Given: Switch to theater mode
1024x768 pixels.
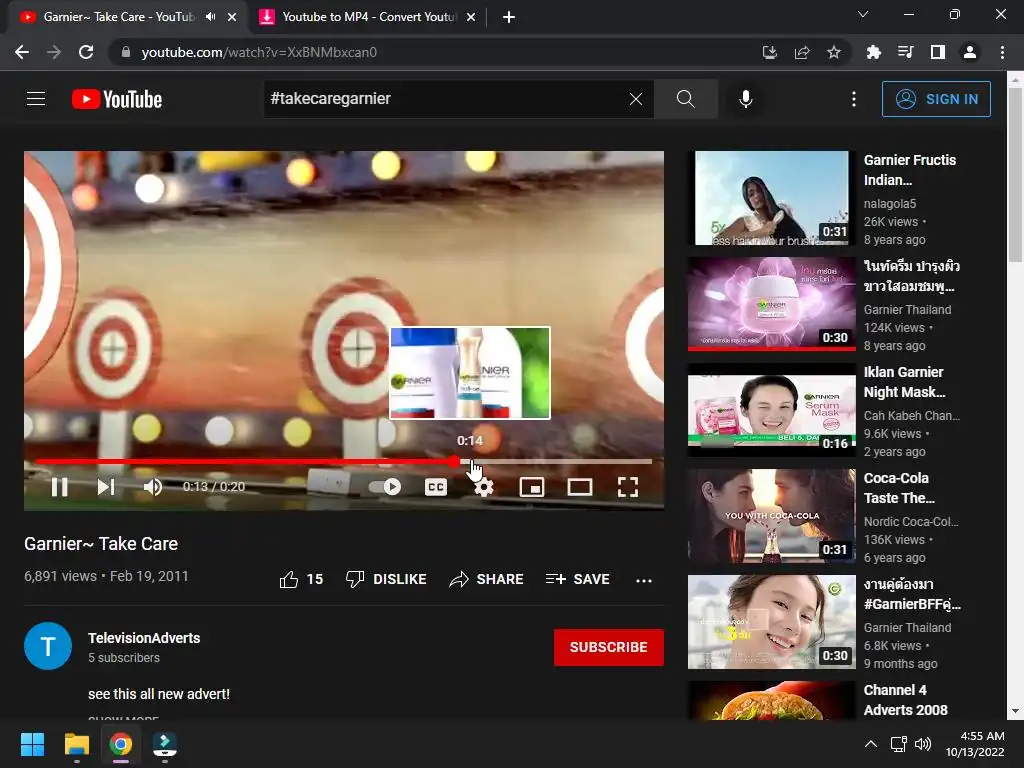Looking at the screenshot, I should pyautogui.click(x=579, y=487).
